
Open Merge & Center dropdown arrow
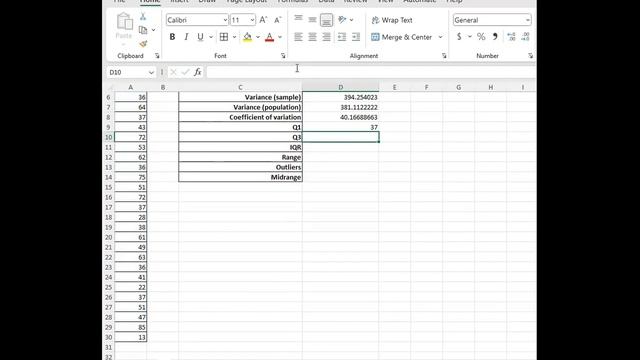click(x=440, y=37)
